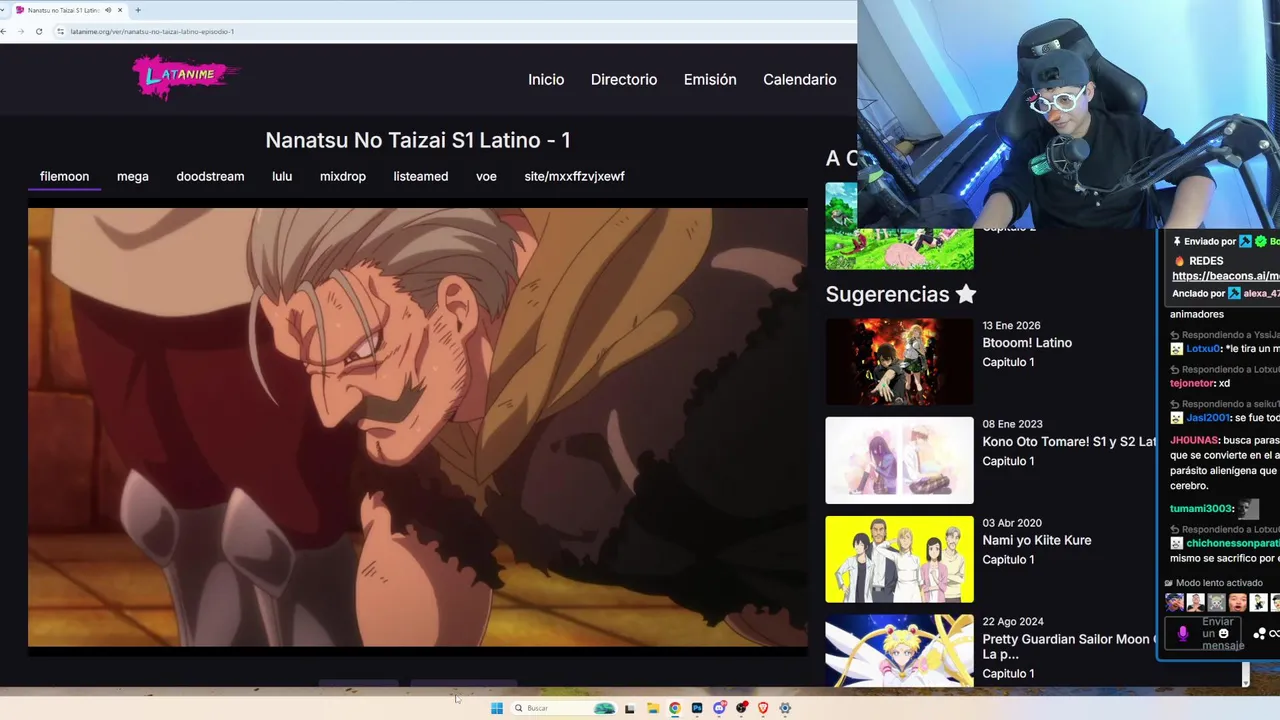Screen dimensions: 1280x720
Task: Open the beacons.ai link in the pinned chat message
Action: point(1225,276)
